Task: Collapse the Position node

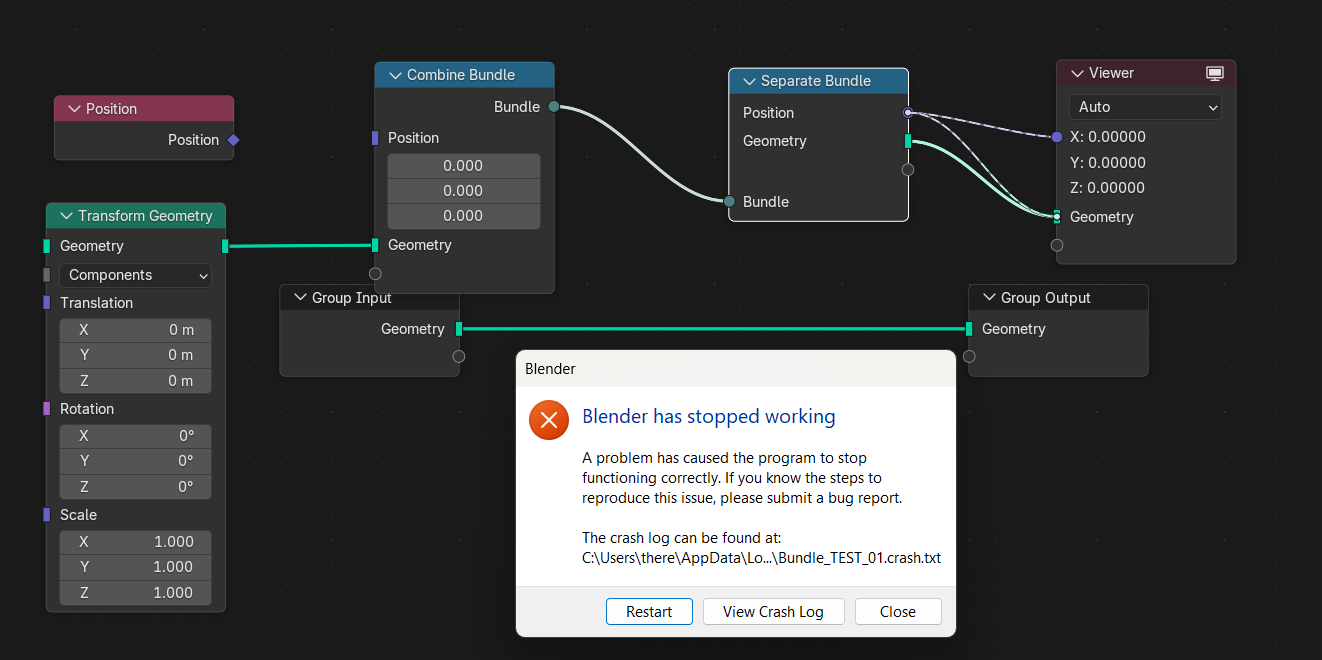Action: pyautogui.click(x=73, y=109)
